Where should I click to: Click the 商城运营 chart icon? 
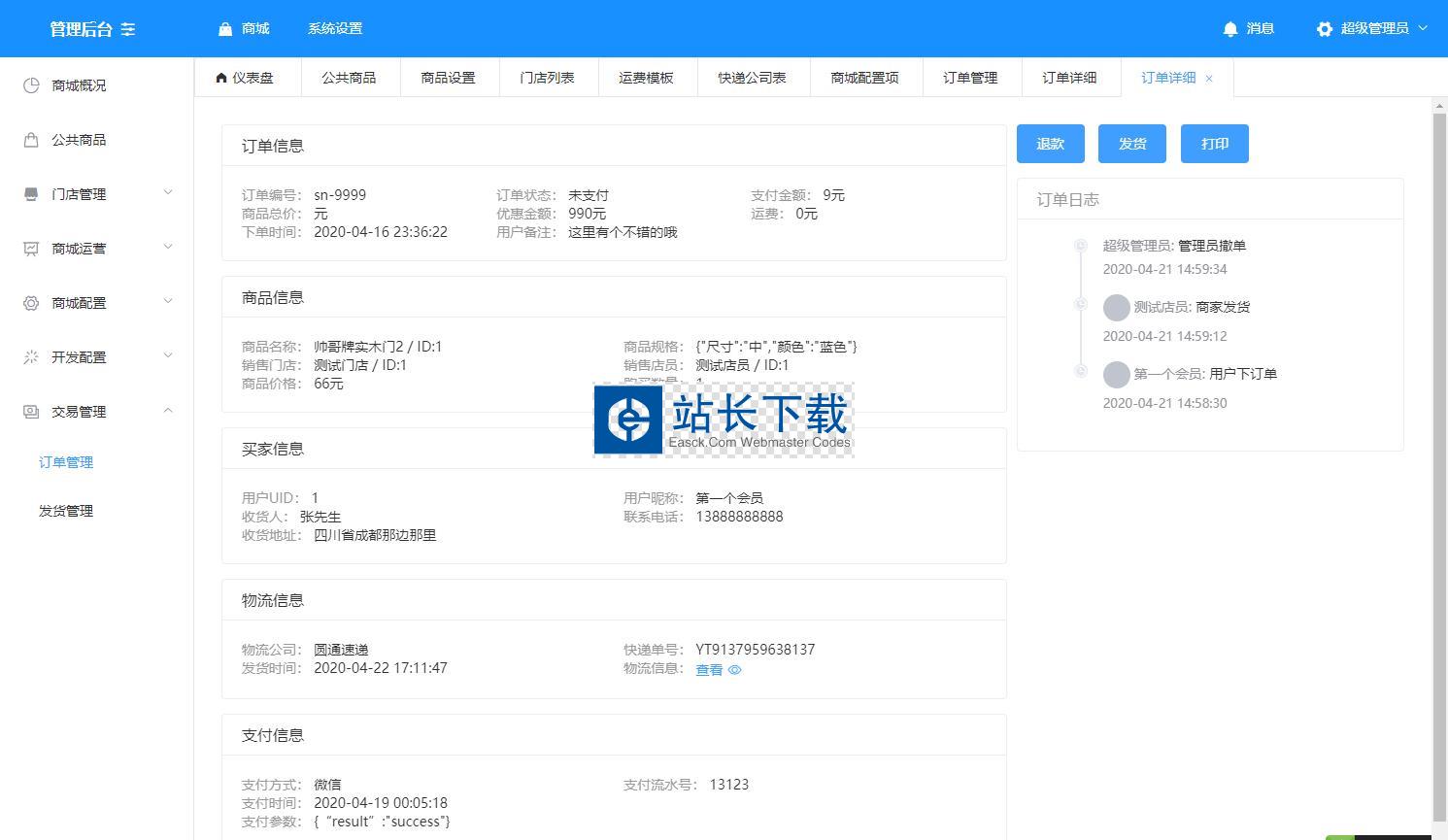31,249
